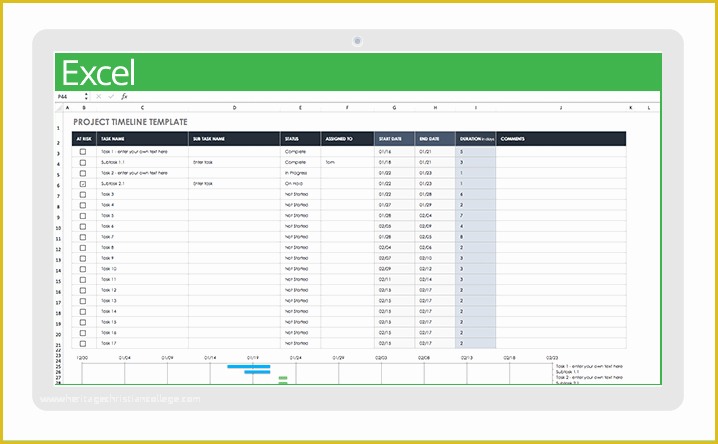Viewport: 718px width, 444px height.
Task: Select column J header
Action: [561, 108]
